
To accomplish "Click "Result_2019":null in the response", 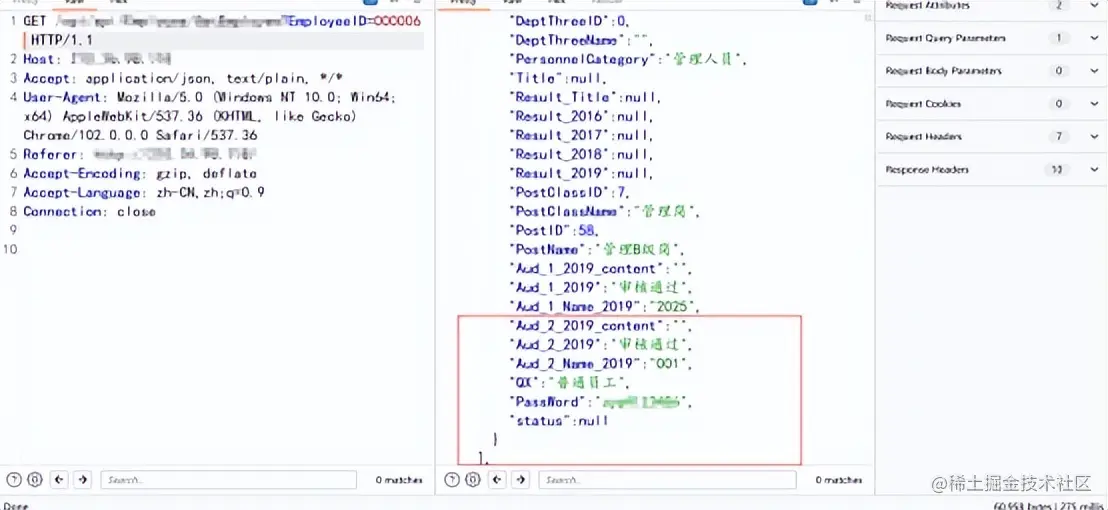I will [x=581, y=174].
